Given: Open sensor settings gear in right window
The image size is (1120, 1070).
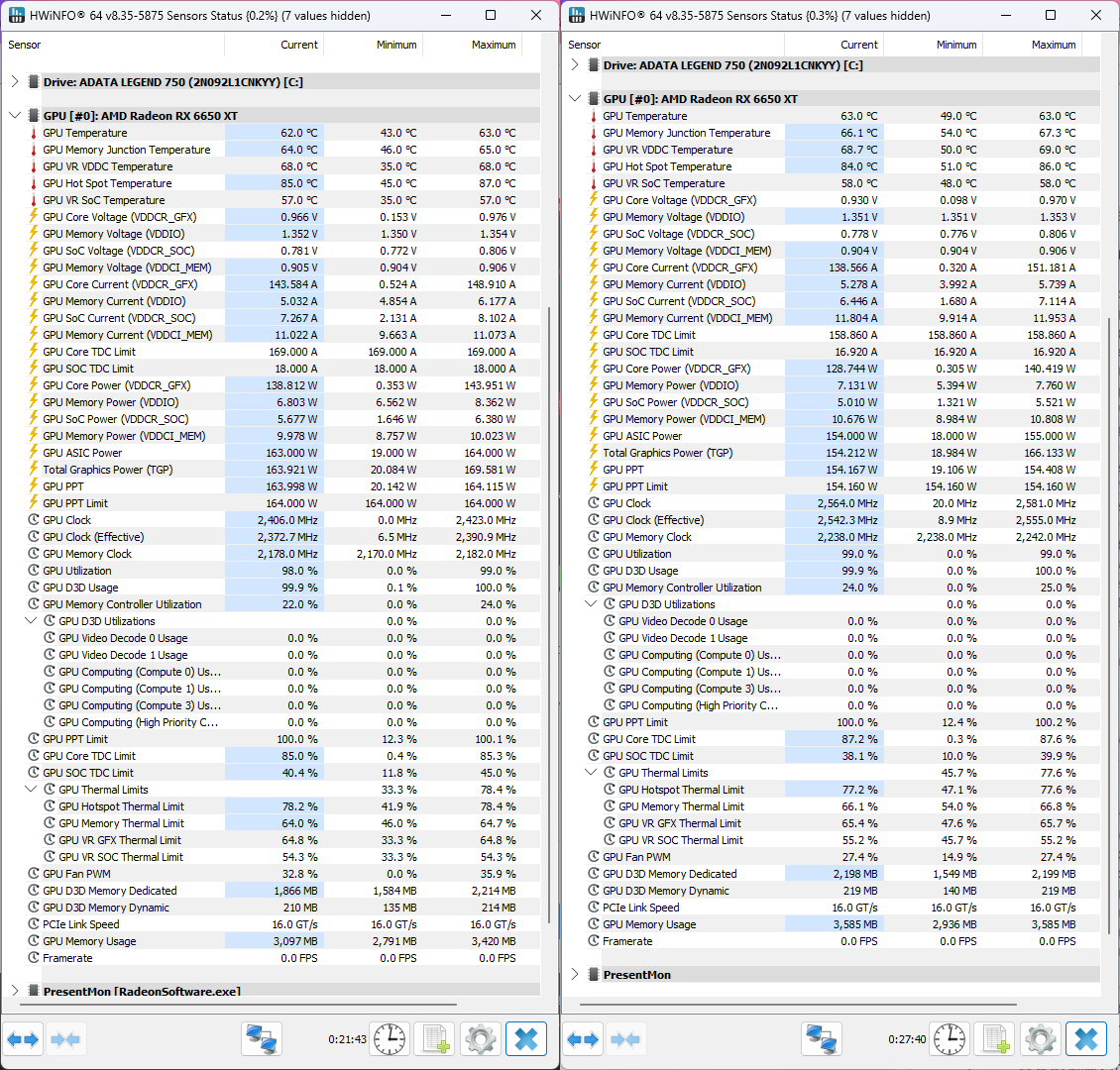Looking at the screenshot, I should tap(1040, 1039).
